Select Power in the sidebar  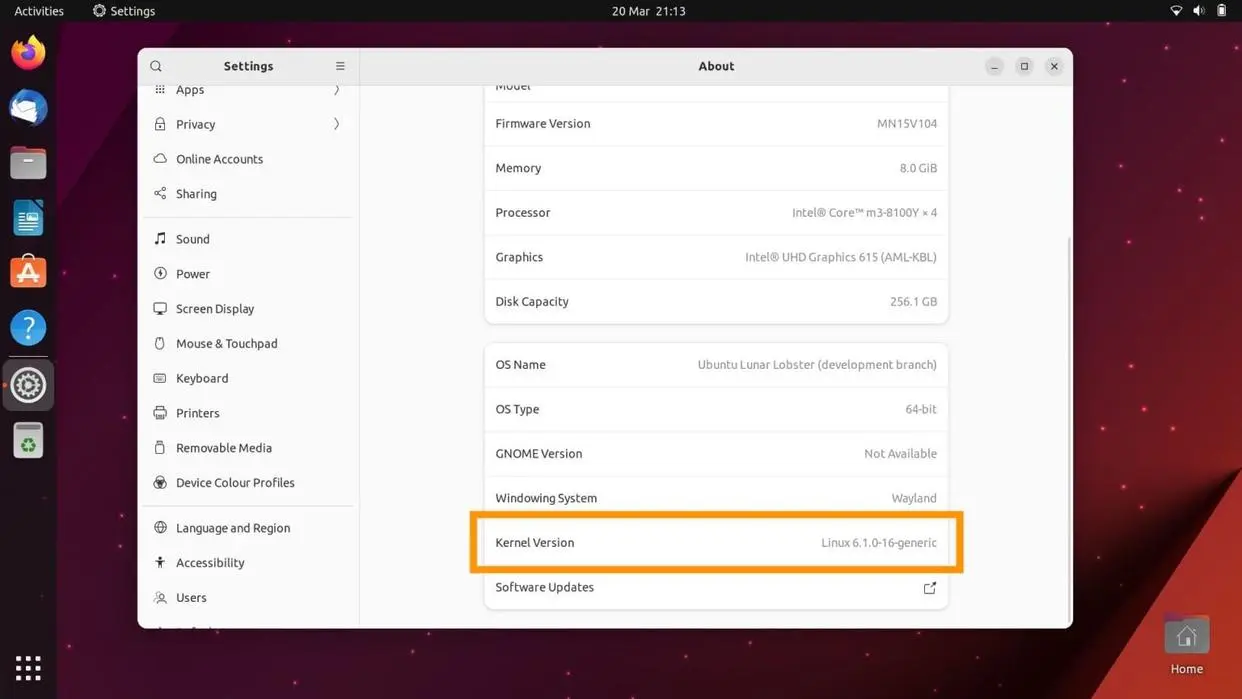[x=248, y=274]
